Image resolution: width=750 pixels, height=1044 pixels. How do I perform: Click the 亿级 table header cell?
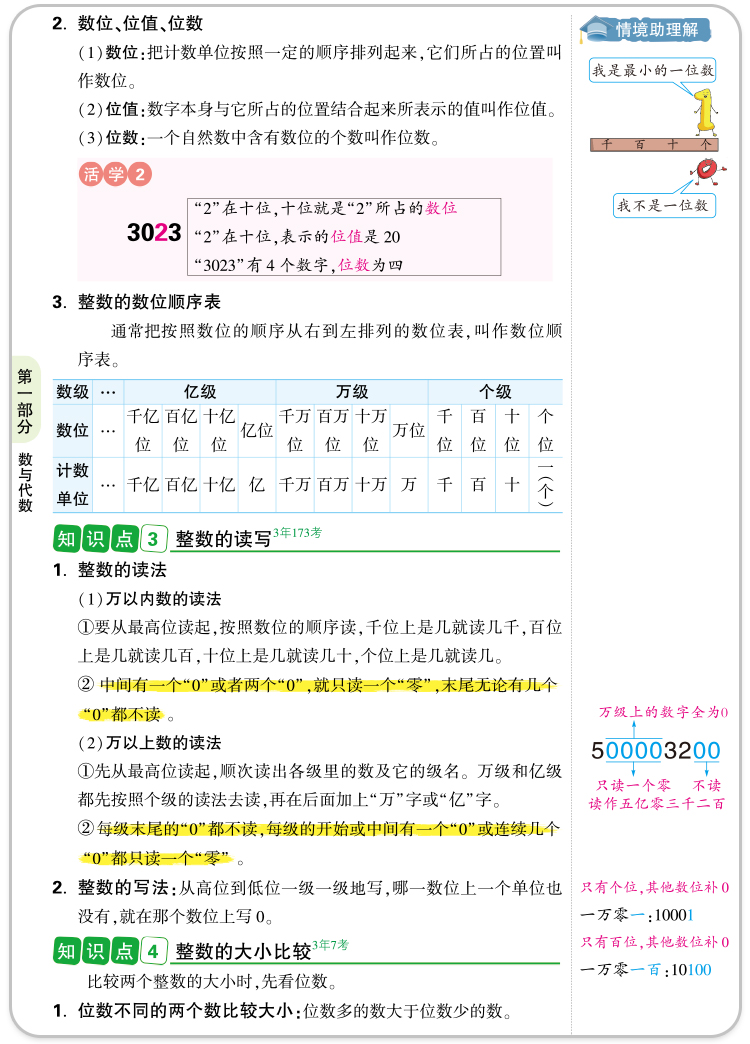(200, 392)
